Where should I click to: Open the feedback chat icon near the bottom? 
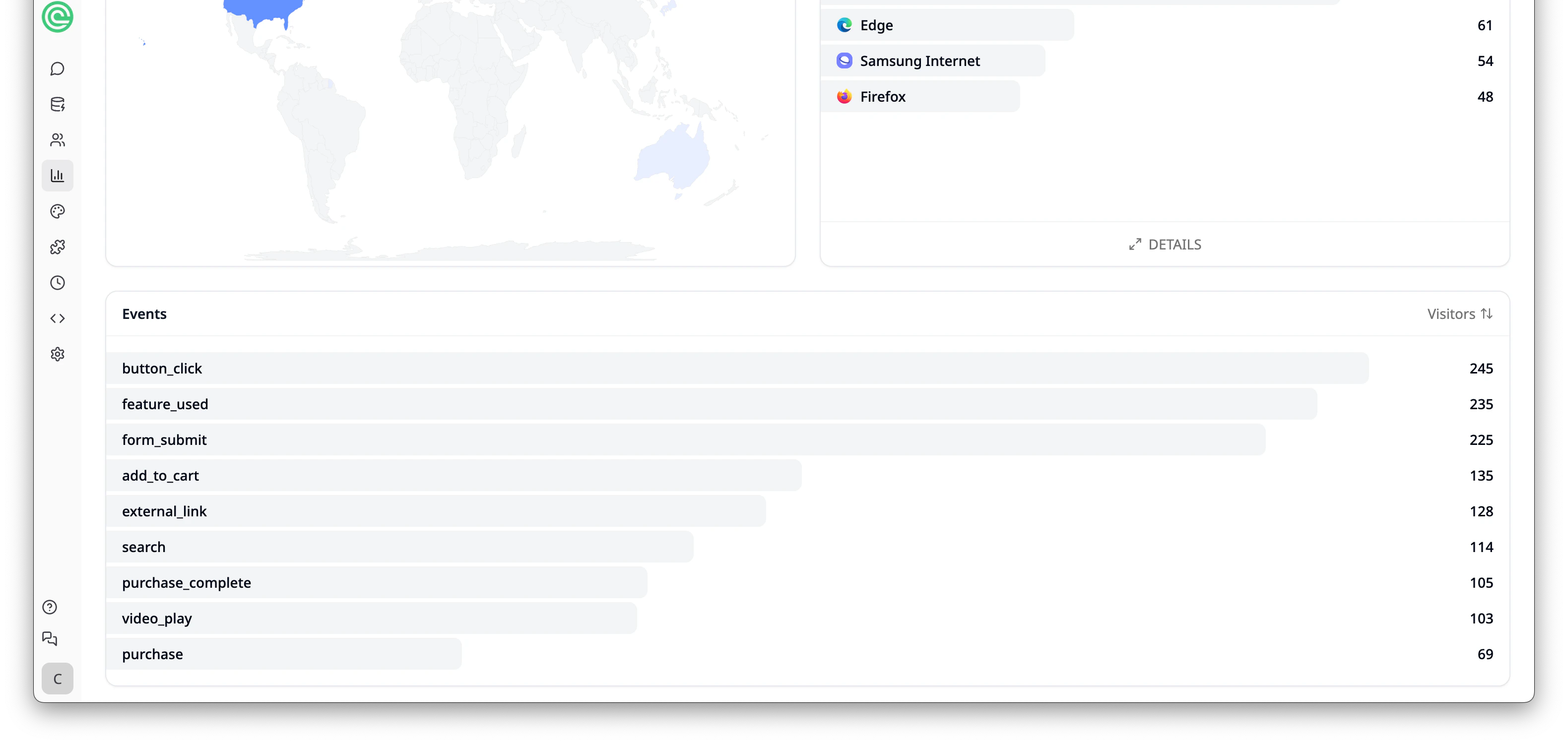tap(49, 639)
